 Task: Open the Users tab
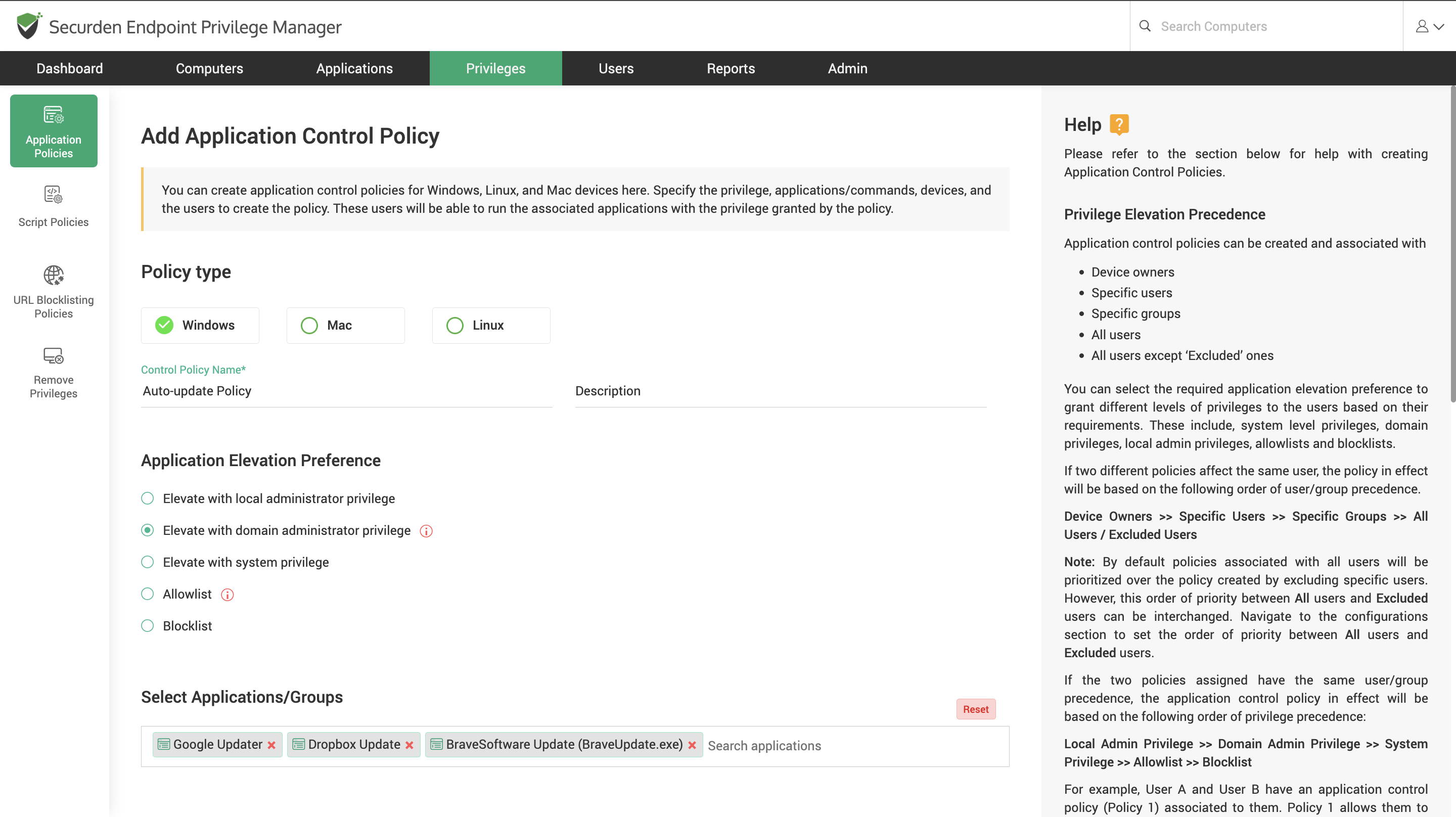click(616, 68)
